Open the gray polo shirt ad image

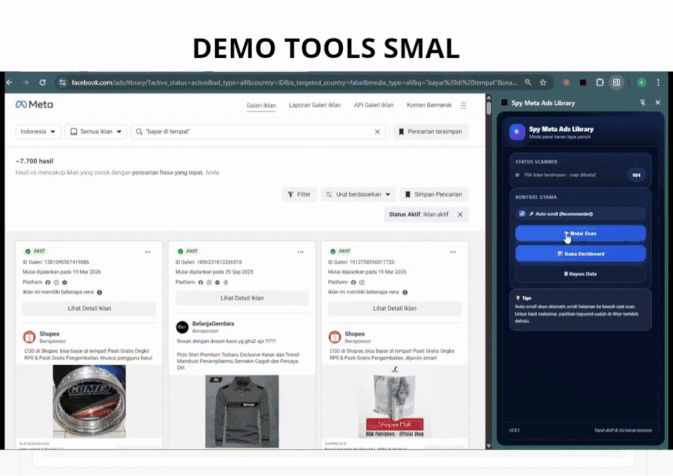point(242,411)
